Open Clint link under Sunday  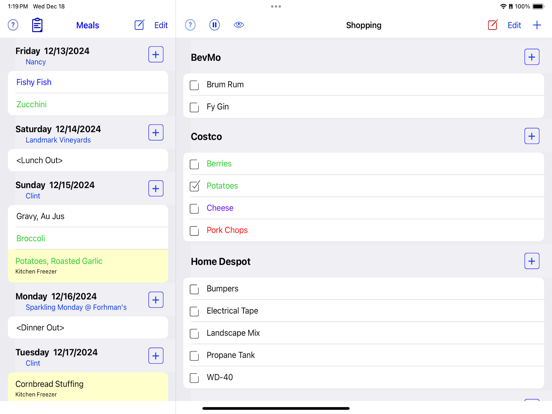point(33,196)
